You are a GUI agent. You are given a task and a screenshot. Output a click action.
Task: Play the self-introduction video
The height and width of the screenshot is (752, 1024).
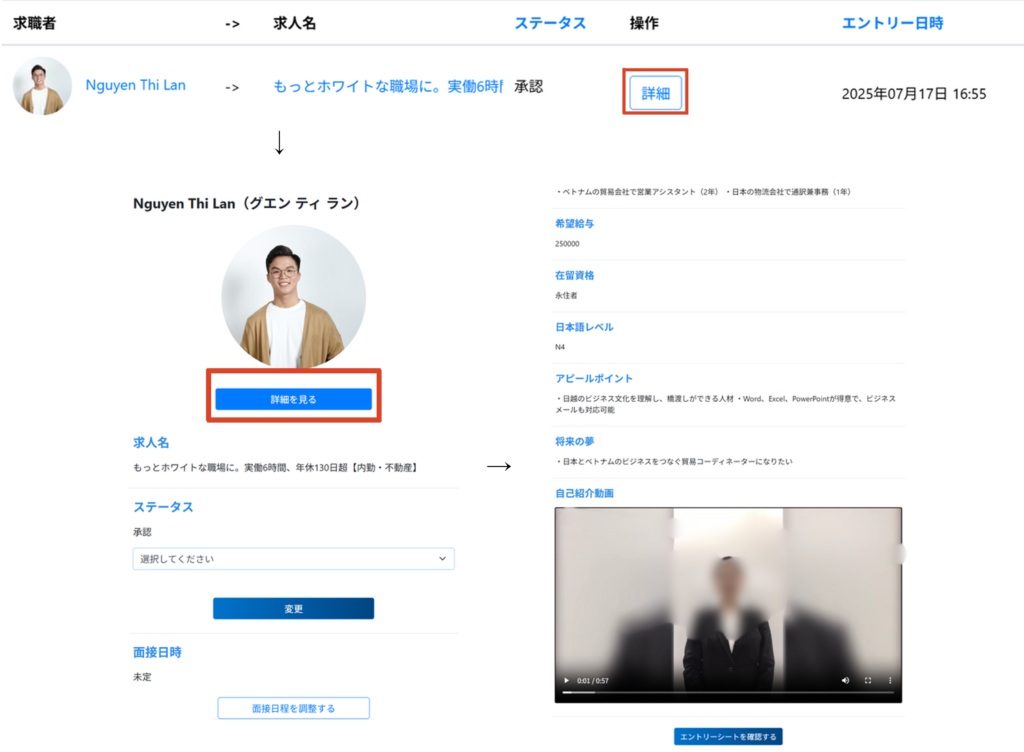tap(567, 681)
